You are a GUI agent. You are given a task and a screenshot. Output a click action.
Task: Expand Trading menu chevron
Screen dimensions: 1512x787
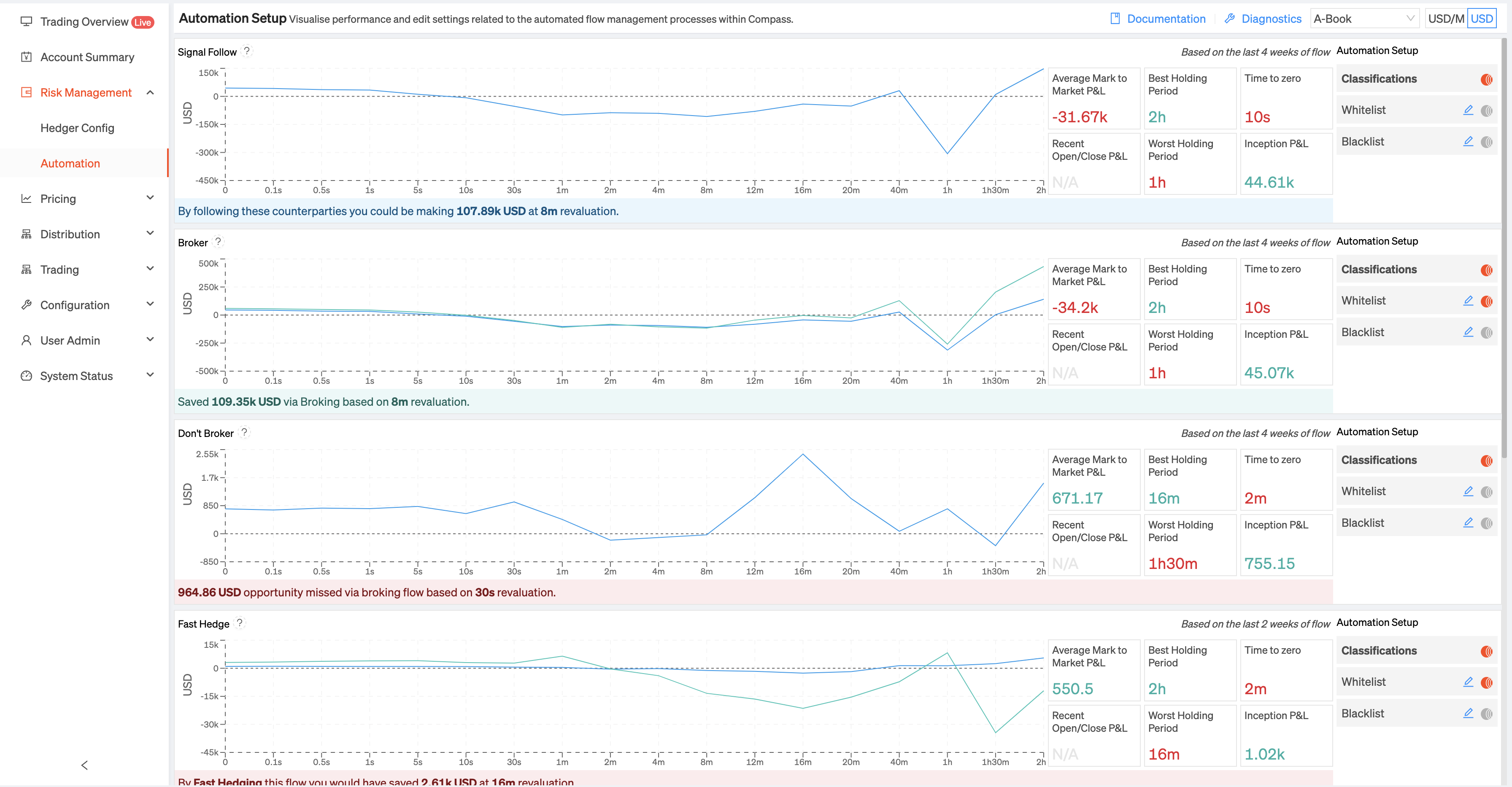[x=150, y=269]
